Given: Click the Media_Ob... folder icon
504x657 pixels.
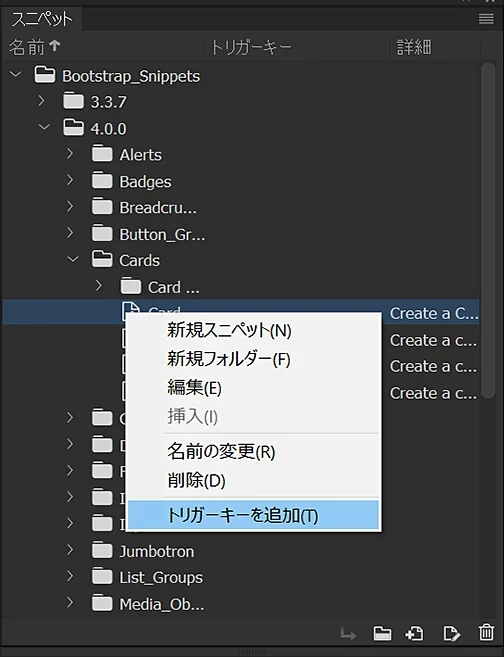Looking at the screenshot, I should (x=102, y=603).
